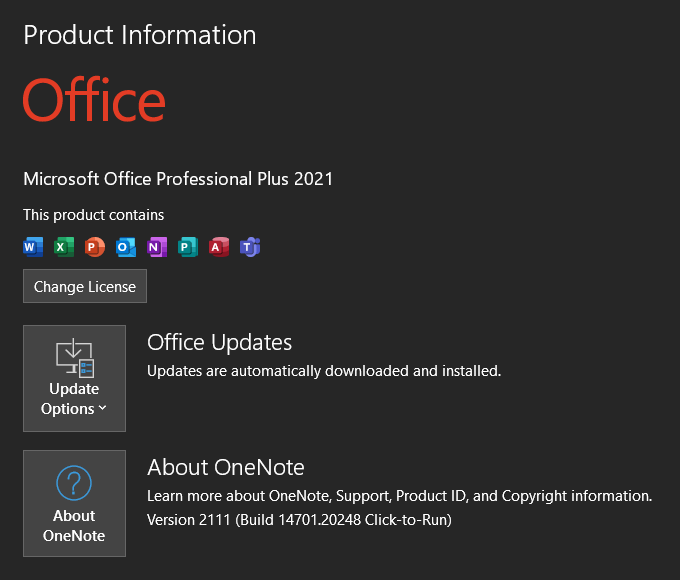Click the Access app icon

[219, 247]
